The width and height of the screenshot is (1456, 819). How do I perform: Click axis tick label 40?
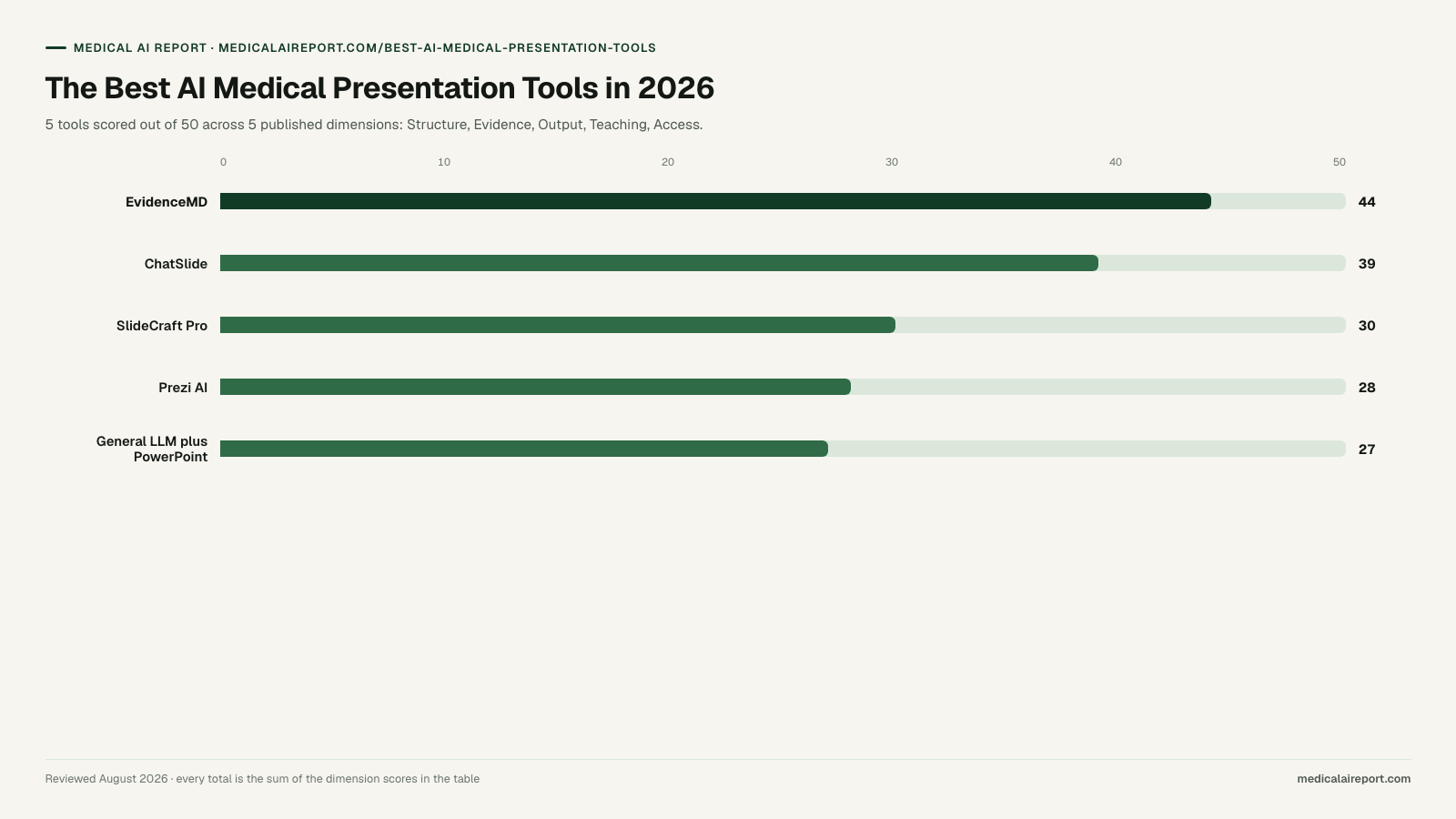[x=1116, y=162]
